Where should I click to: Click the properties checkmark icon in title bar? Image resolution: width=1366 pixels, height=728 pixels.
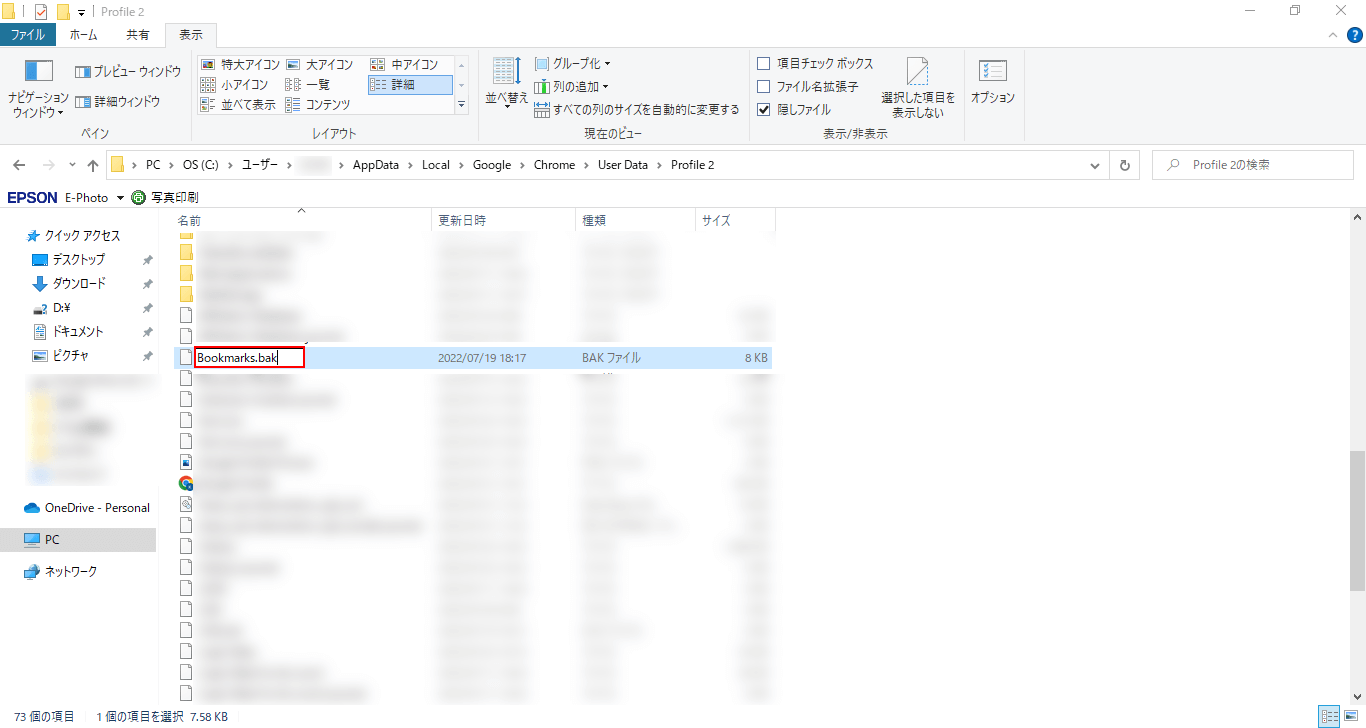pyautogui.click(x=41, y=12)
